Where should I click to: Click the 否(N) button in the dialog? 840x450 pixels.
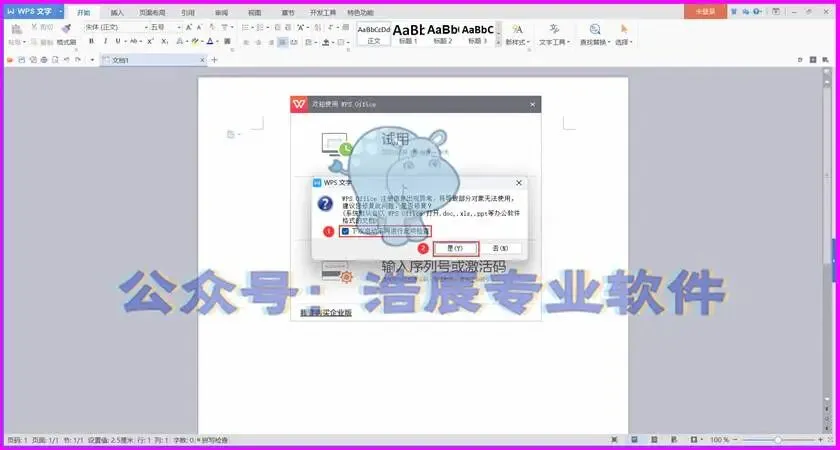pos(500,249)
